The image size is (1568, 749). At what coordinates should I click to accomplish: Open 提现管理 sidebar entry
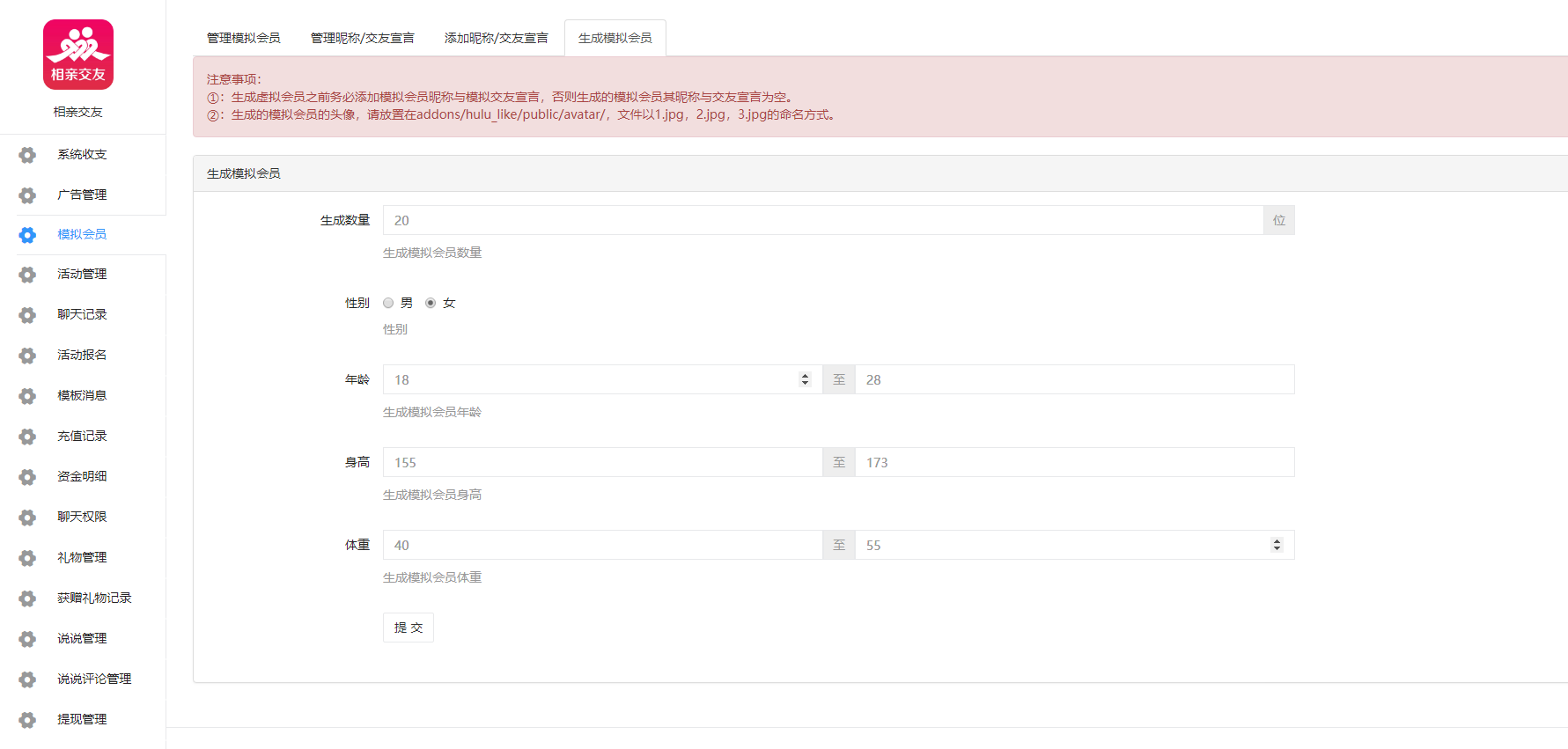point(83,720)
